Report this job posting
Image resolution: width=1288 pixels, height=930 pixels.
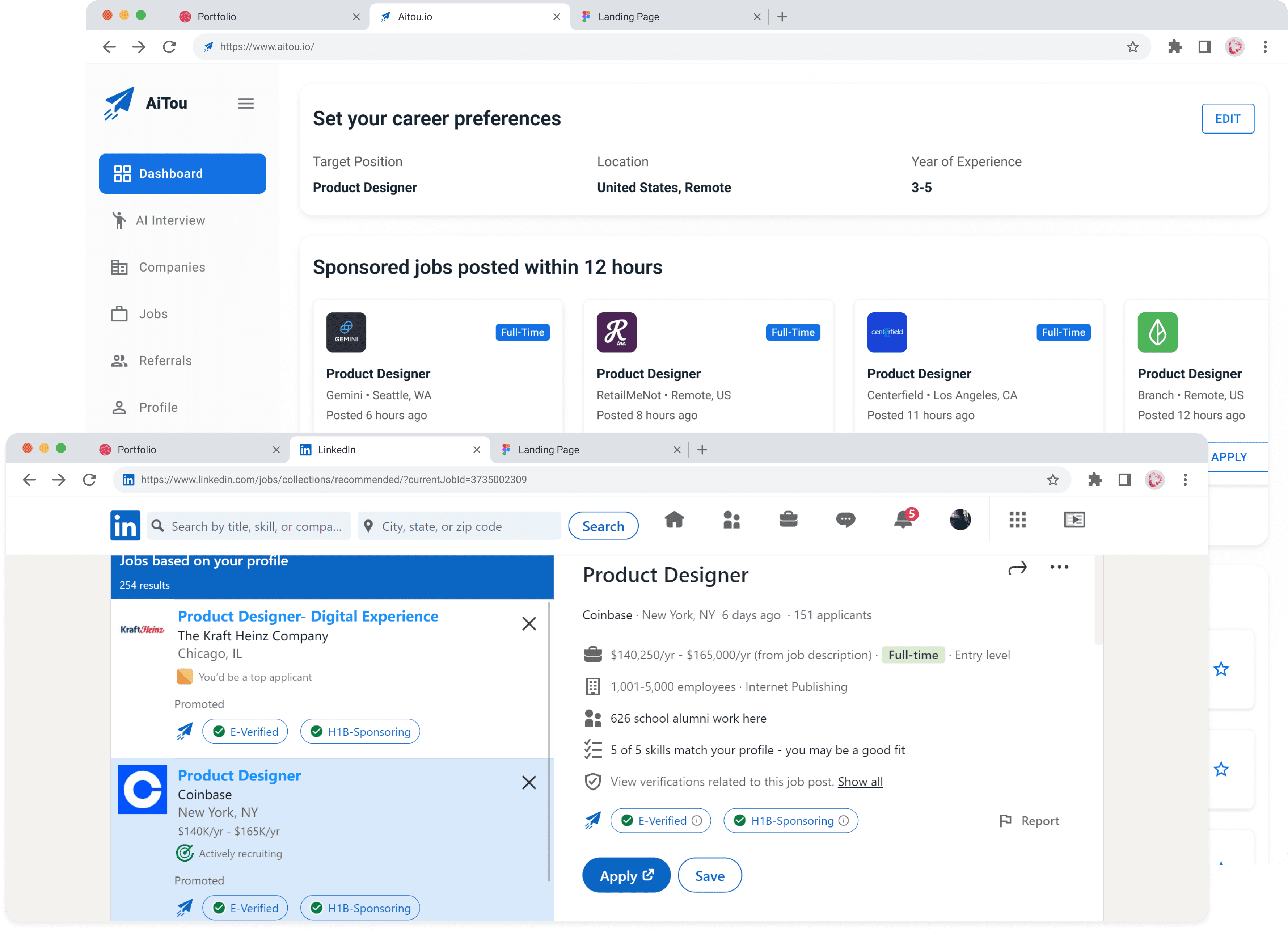[x=1029, y=820]
